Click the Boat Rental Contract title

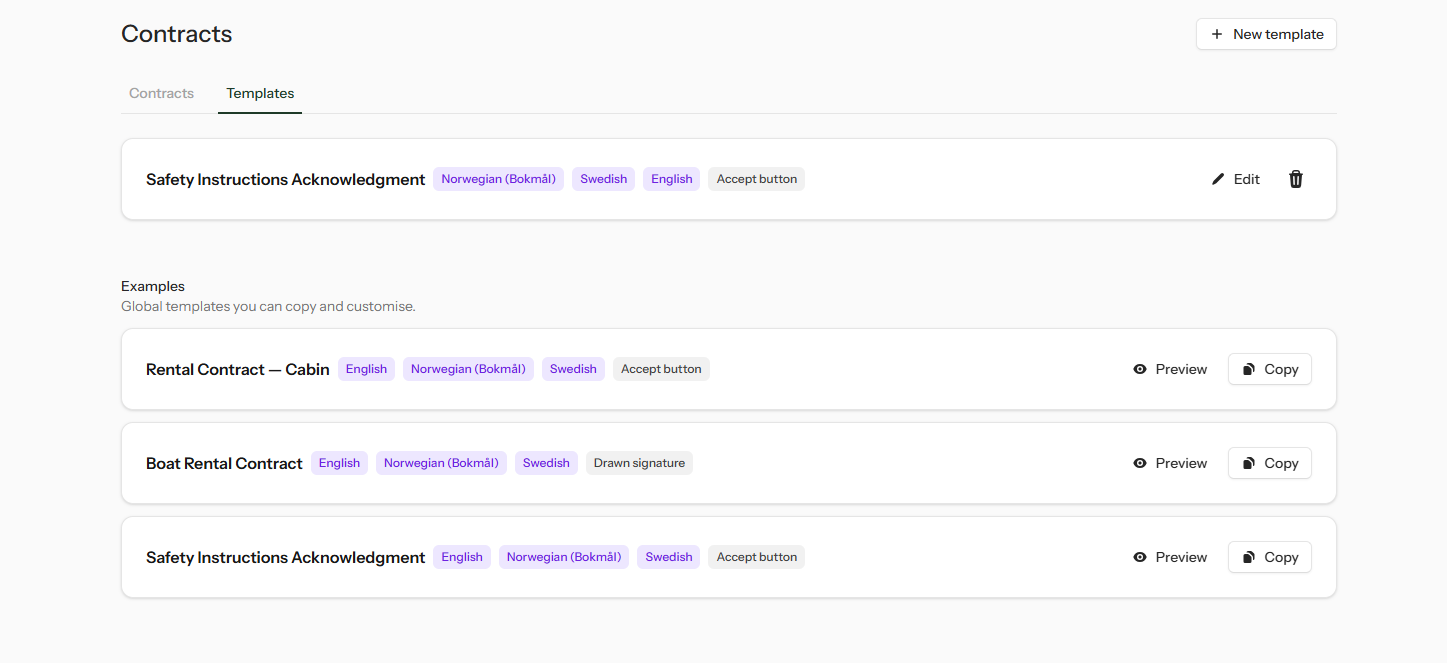[x=224, y=463]
